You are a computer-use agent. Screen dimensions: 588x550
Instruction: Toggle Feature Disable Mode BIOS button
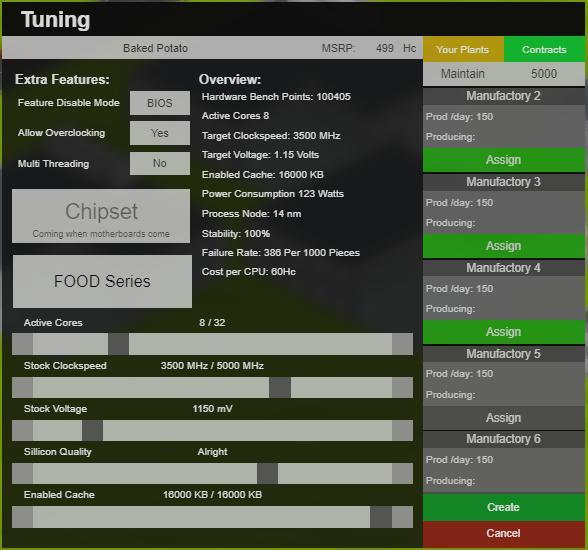160,103
